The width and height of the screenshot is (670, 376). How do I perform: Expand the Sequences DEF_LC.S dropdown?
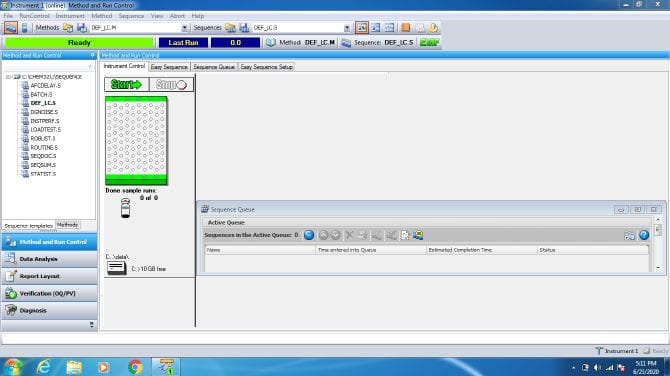tap(347, 28)
